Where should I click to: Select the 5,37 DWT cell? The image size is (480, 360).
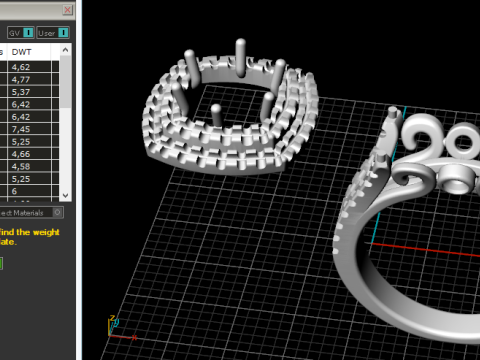29,92
